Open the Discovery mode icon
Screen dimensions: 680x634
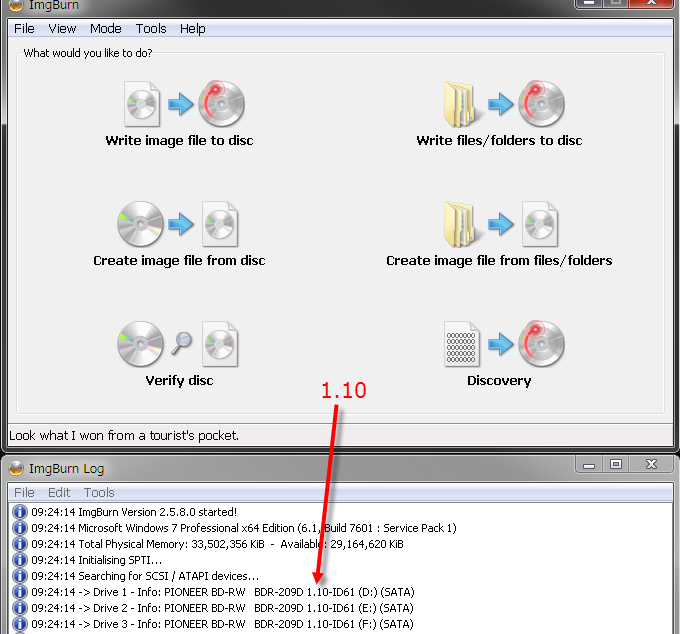(x=499, y=343)
